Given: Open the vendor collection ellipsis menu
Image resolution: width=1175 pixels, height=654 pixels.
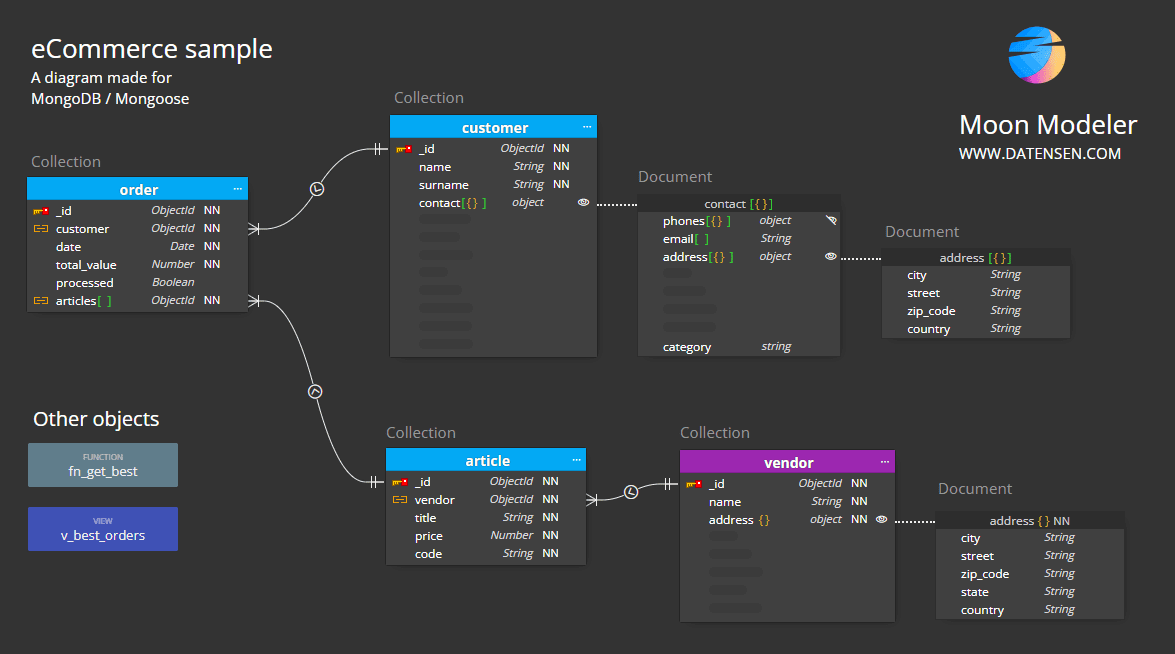Looking at the screenshot, I should pyautogui.click(x=885, y=462).
